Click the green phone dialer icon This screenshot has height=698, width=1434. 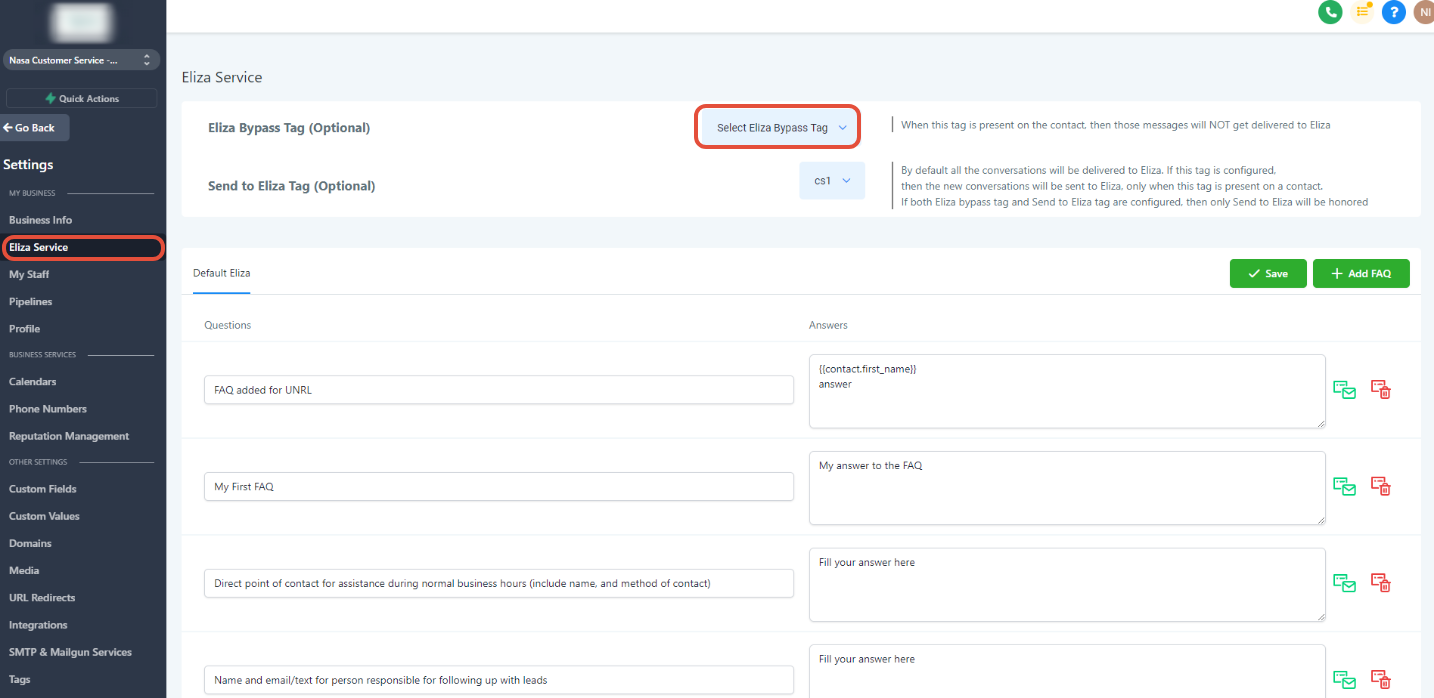point(1329,12)
